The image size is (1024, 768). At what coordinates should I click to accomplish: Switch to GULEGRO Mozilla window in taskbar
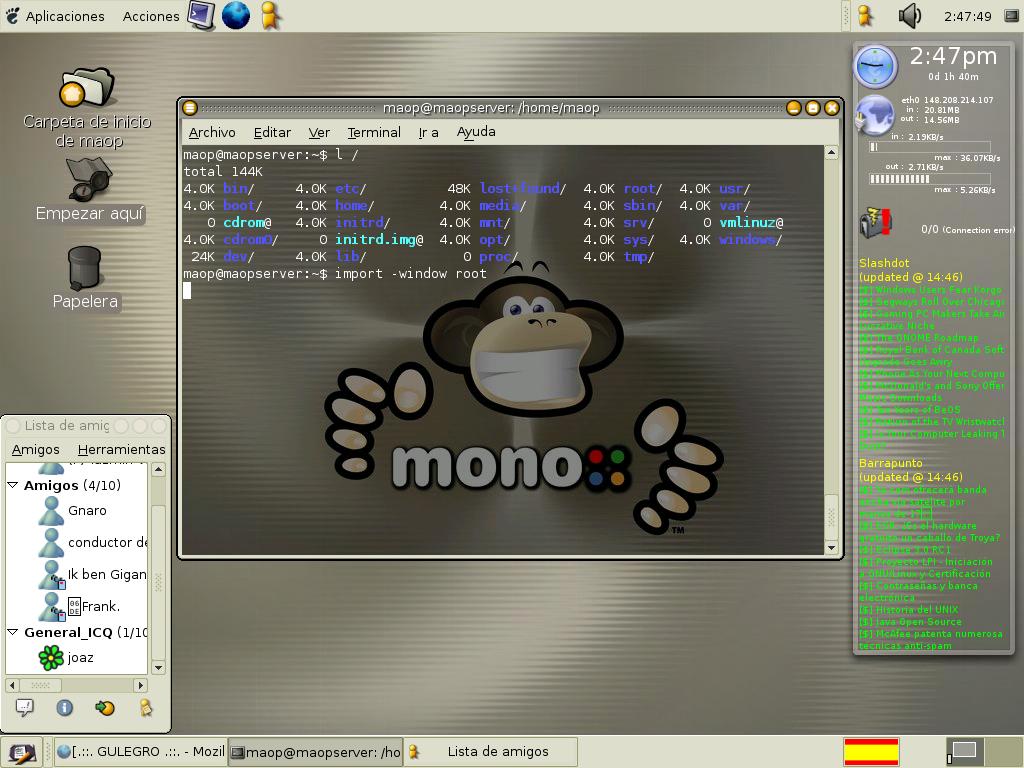tap(141, 752)
